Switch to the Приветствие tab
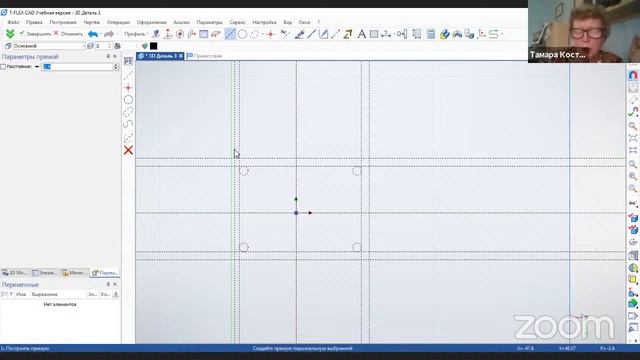The width and height of the screenshot is (640, 360). [x=204, y=56]
